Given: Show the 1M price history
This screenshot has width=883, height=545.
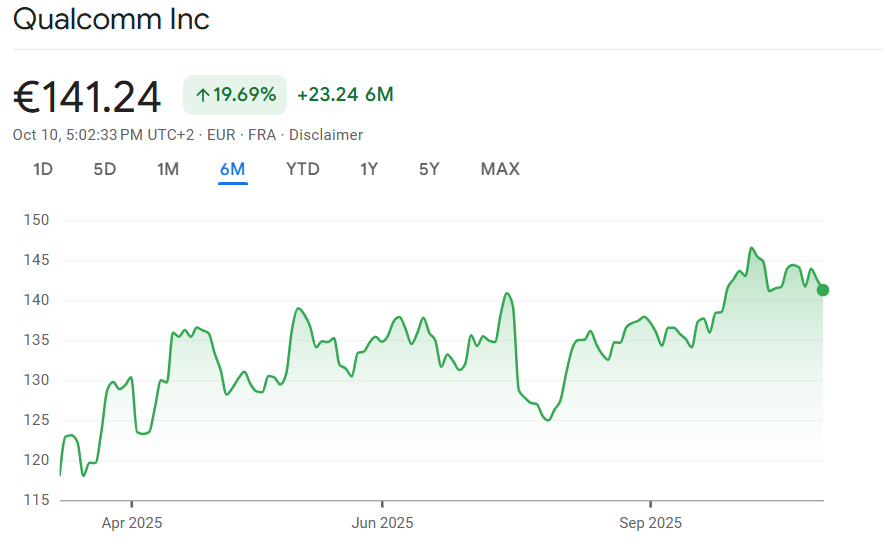Looking at the screenshot, I should tap(168, 169).
